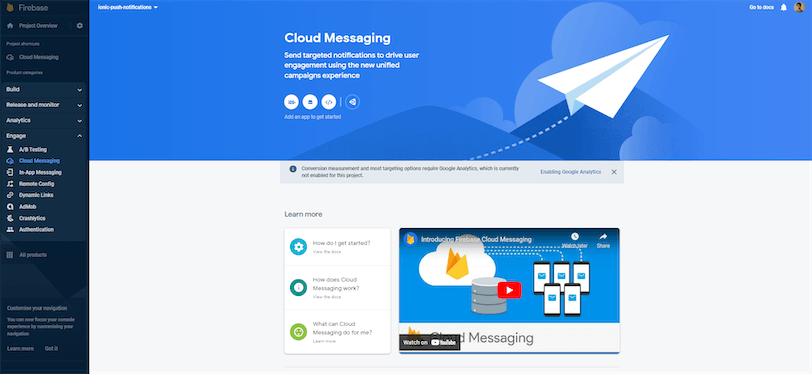The image size is (812, 374).
Task: Open What can Cloud Messaging do card
Action: click(337, 332)
